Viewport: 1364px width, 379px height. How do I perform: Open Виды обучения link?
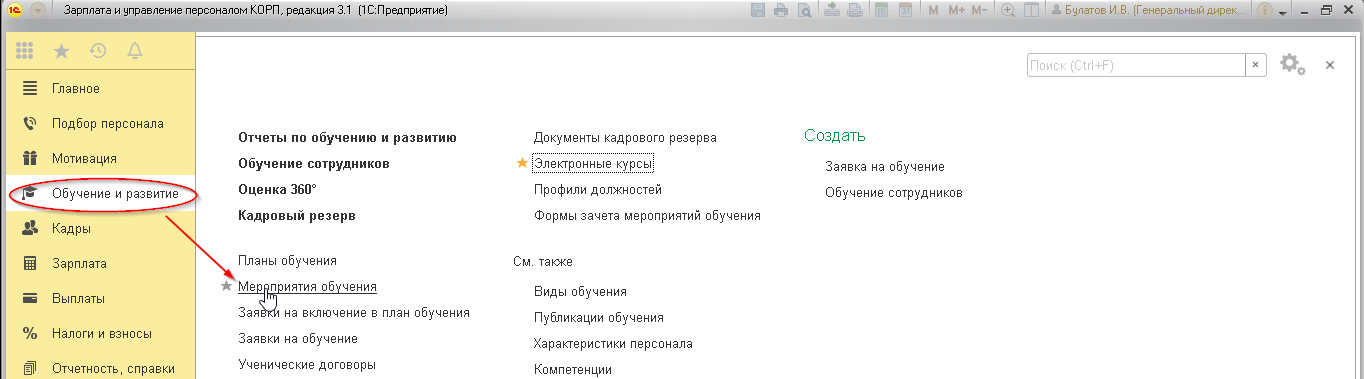point(580,291)
